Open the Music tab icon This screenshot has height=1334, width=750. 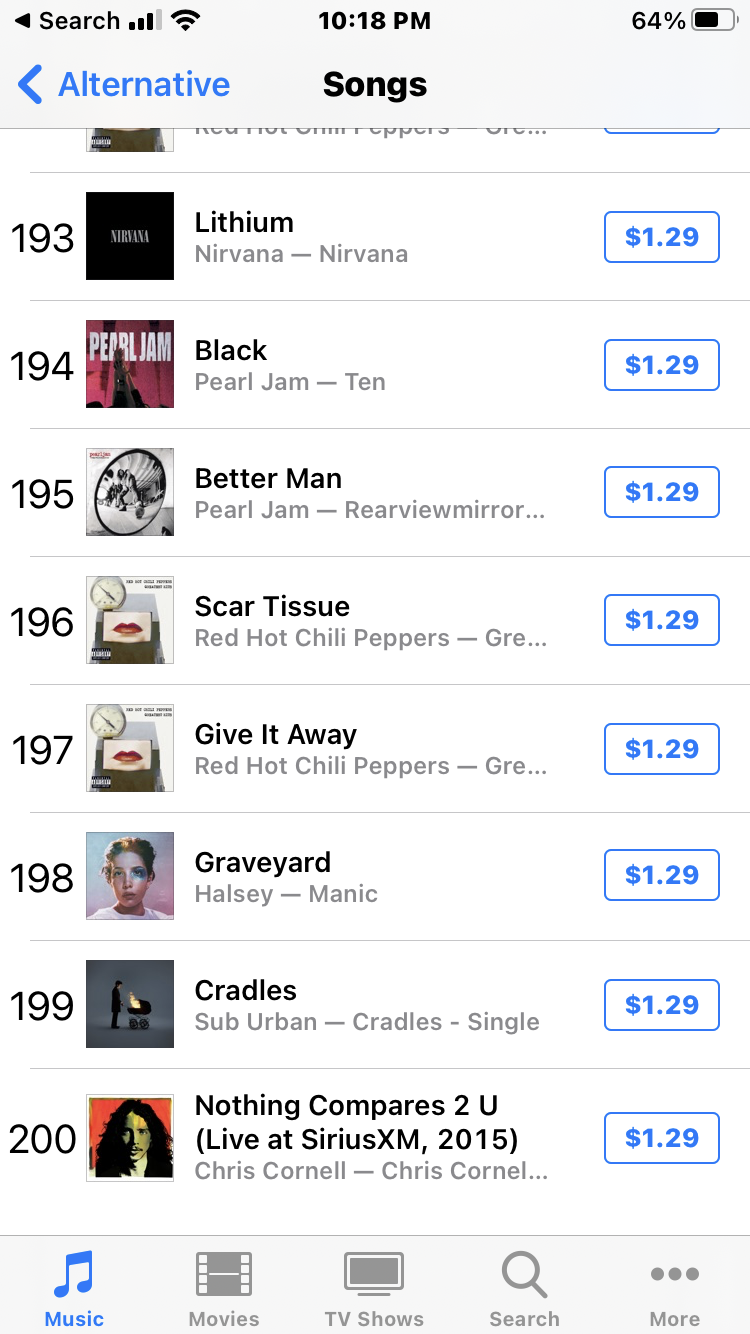74,1275
